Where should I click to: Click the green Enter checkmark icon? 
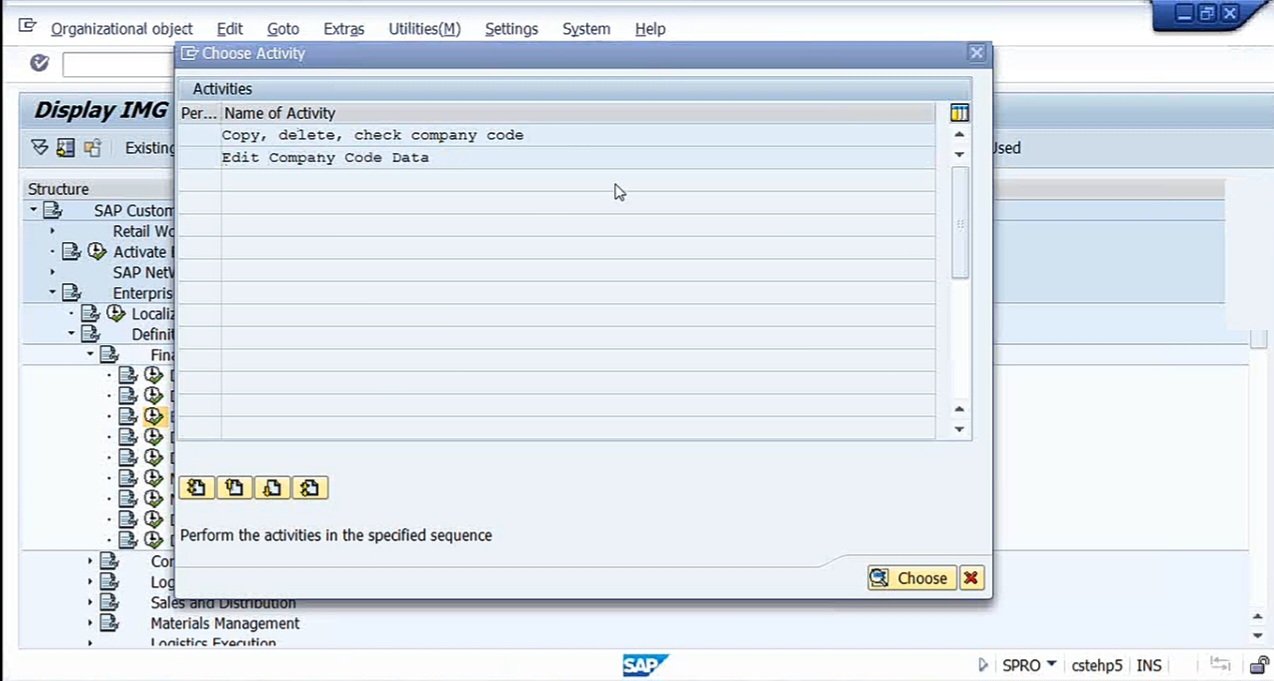(39, 63)
